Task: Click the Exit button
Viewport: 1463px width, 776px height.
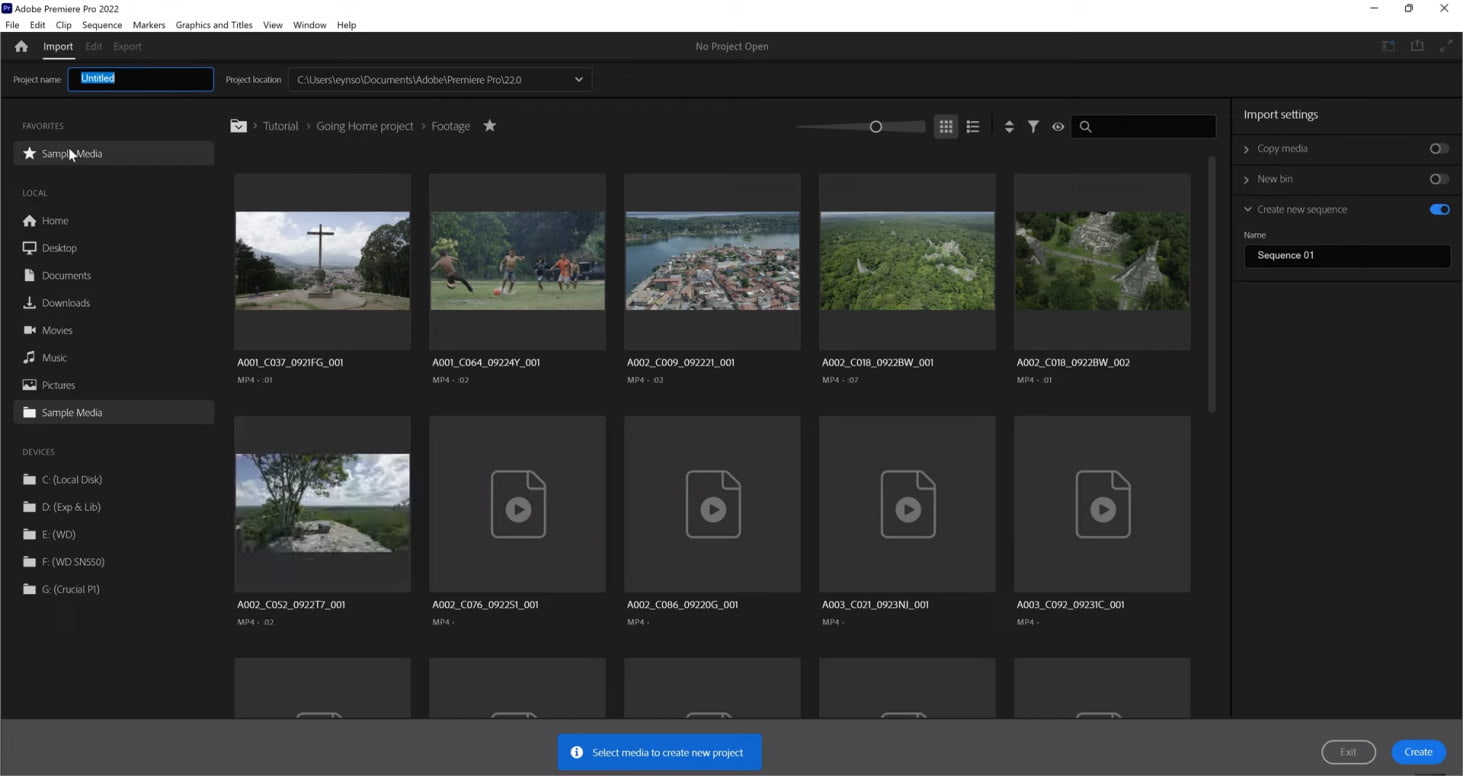Action: coord(1348,752)
